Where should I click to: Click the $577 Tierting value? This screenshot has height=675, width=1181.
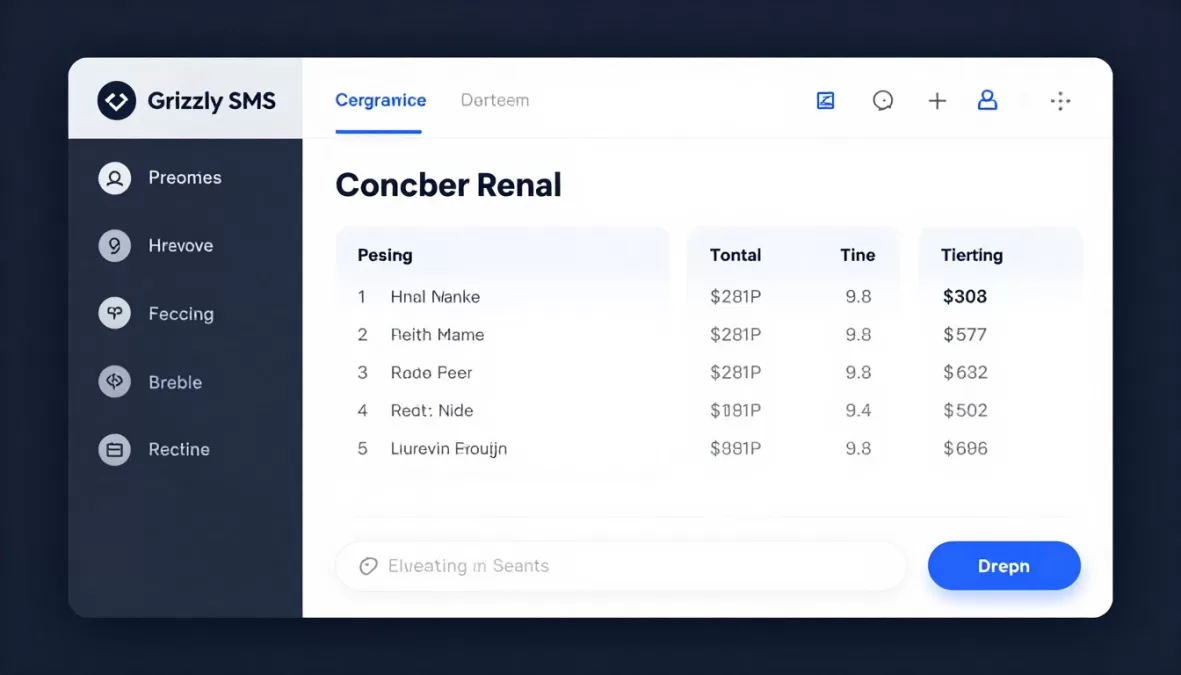(x=965, y=334)
